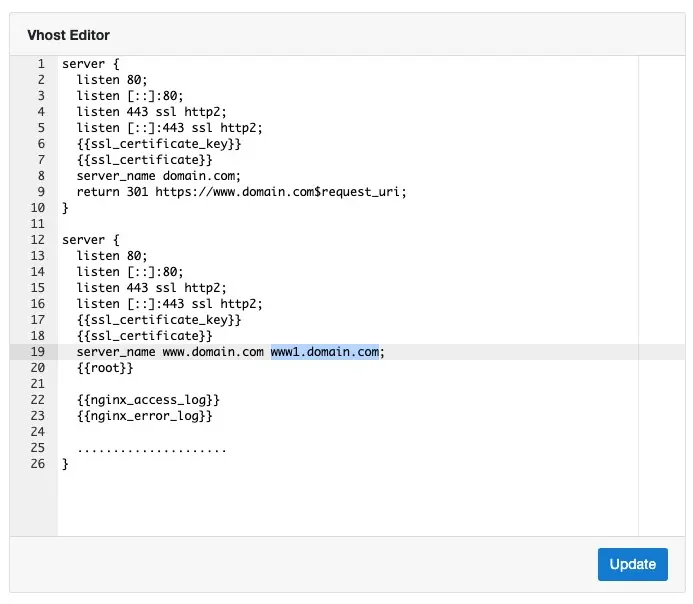Click {{ssl_certificate_key}} on line 17
Image resolution: width=693 pixels, height=604 pixels.
(x=159, y=320)
